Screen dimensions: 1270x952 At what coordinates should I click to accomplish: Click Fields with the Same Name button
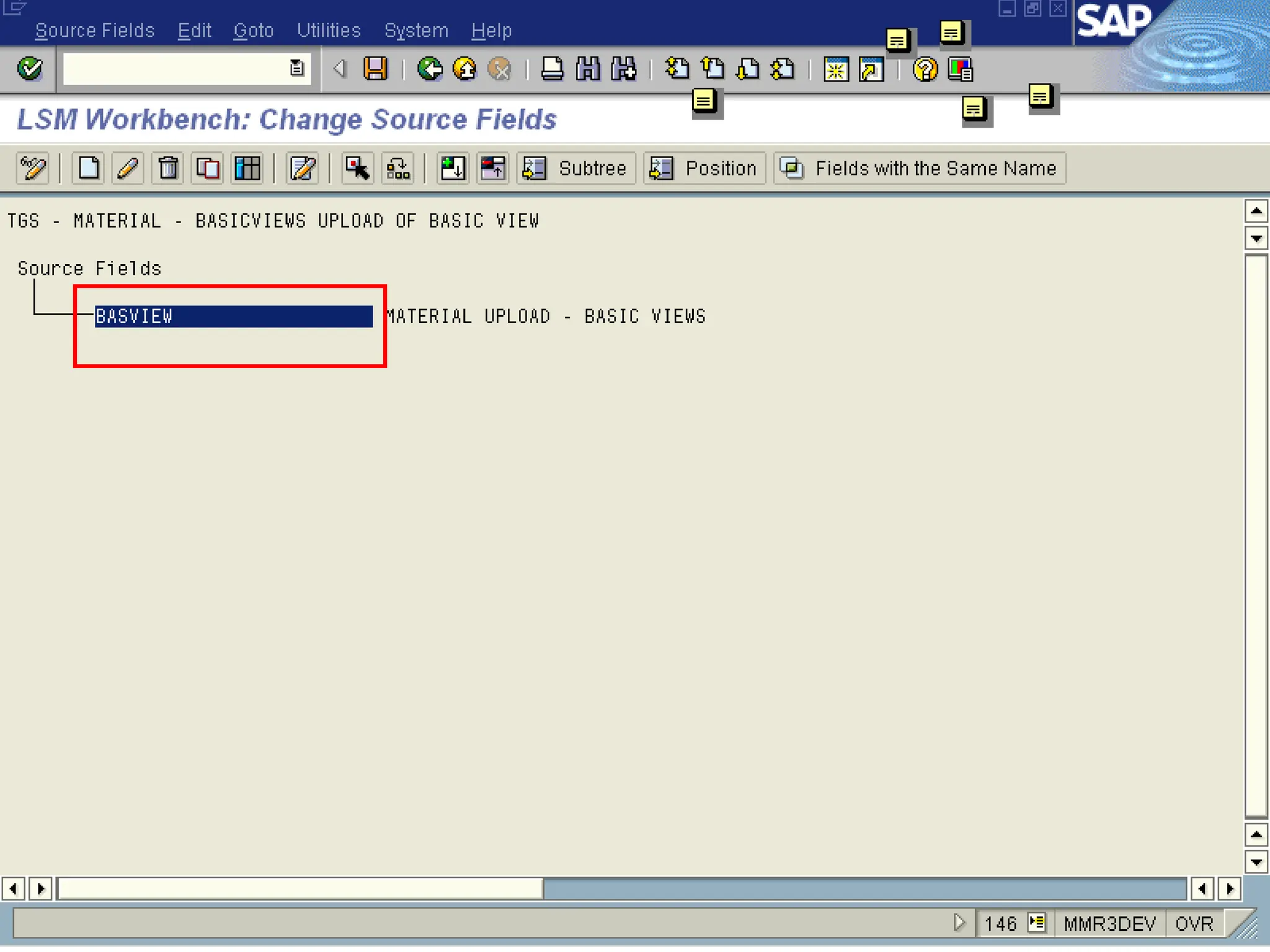point(920,168)
